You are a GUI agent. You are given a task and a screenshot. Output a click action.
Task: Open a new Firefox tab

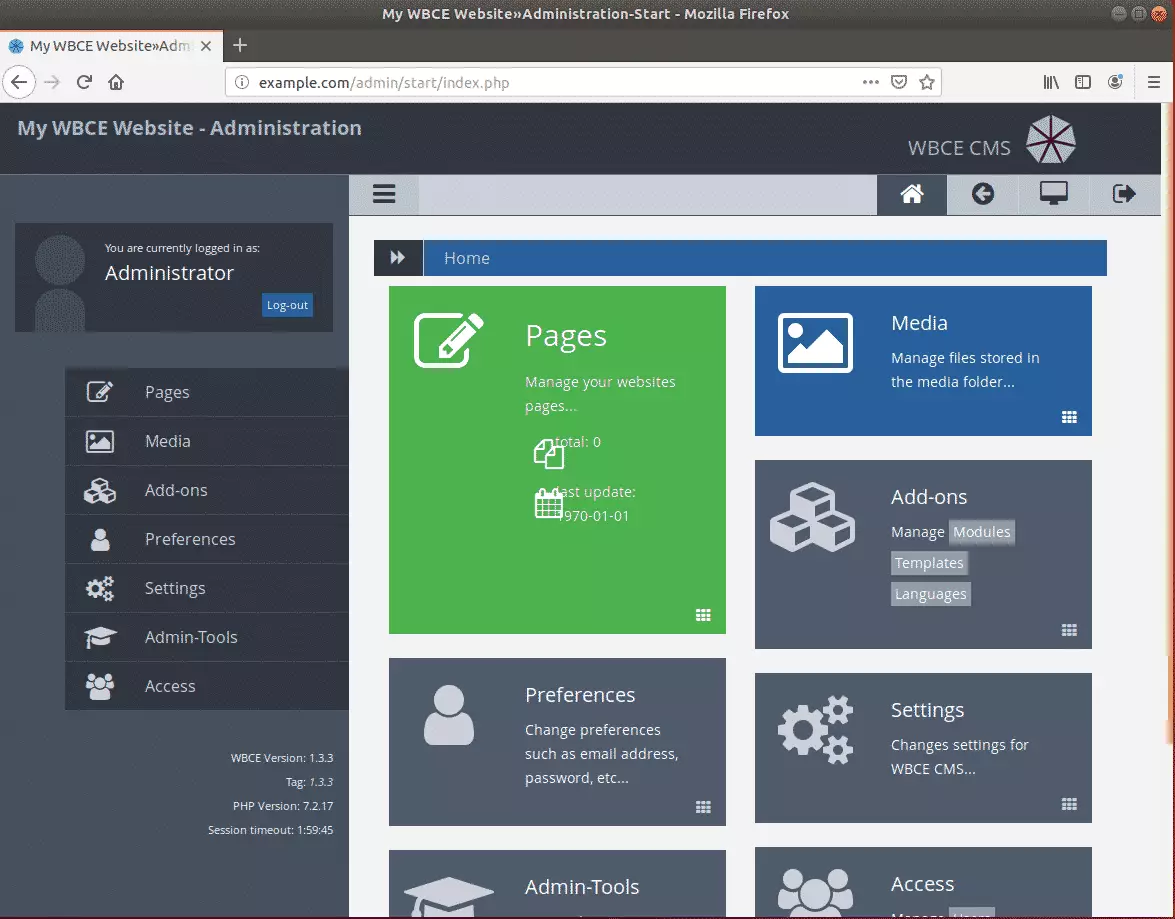(x=240, y=45)
